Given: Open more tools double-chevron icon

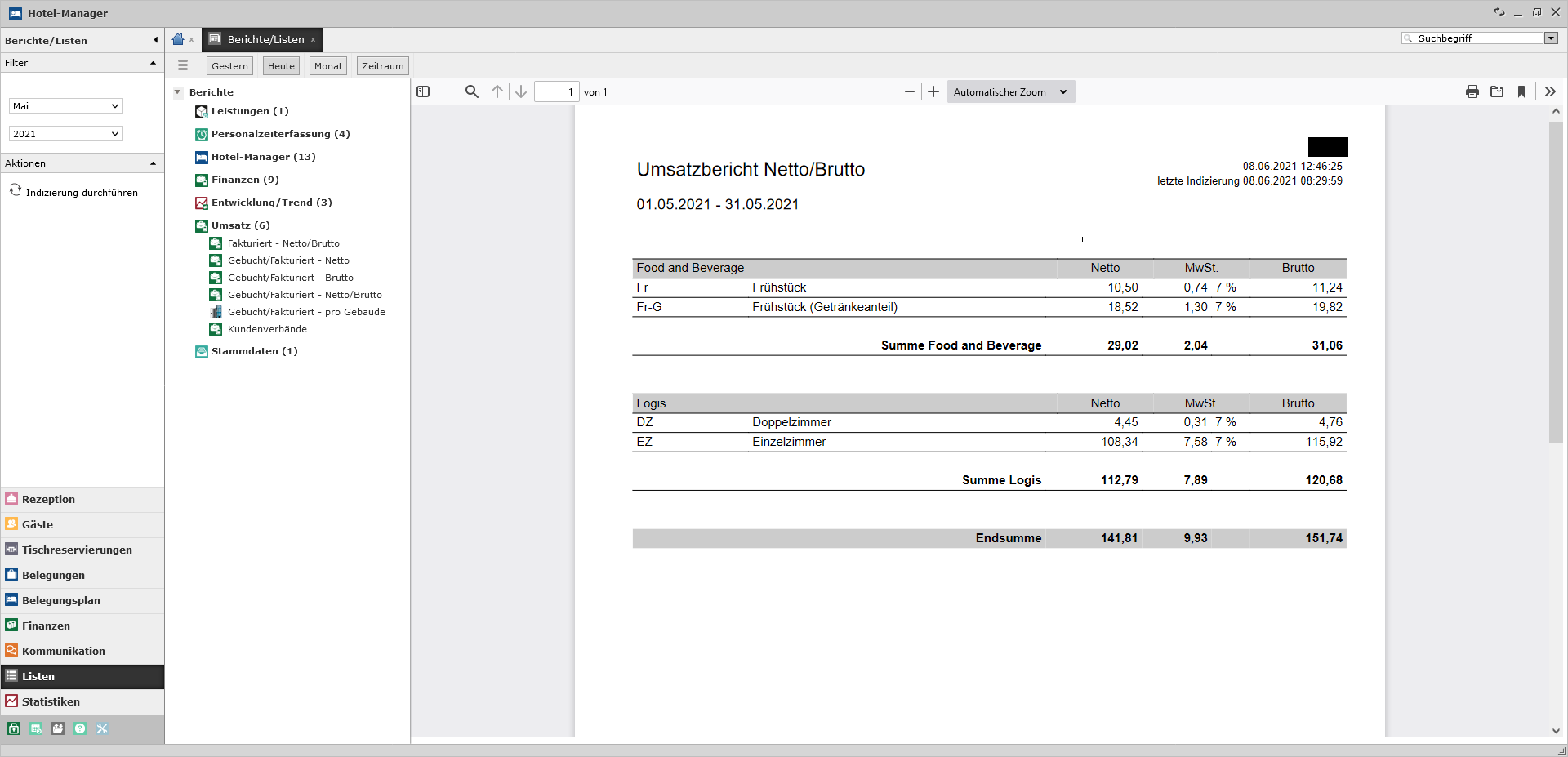Looking at the screenshot, I should click(x=1550, y=91).
